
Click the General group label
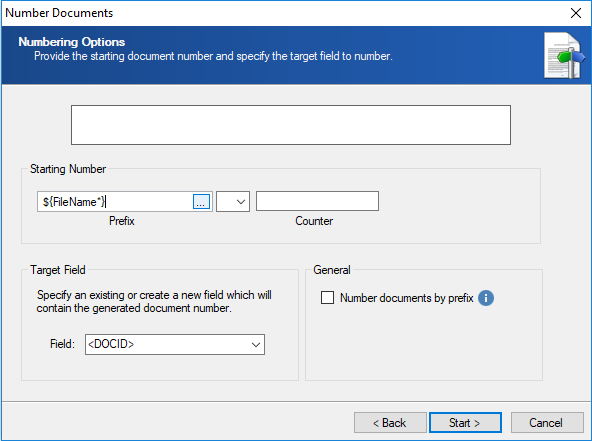tap(332, 270)
